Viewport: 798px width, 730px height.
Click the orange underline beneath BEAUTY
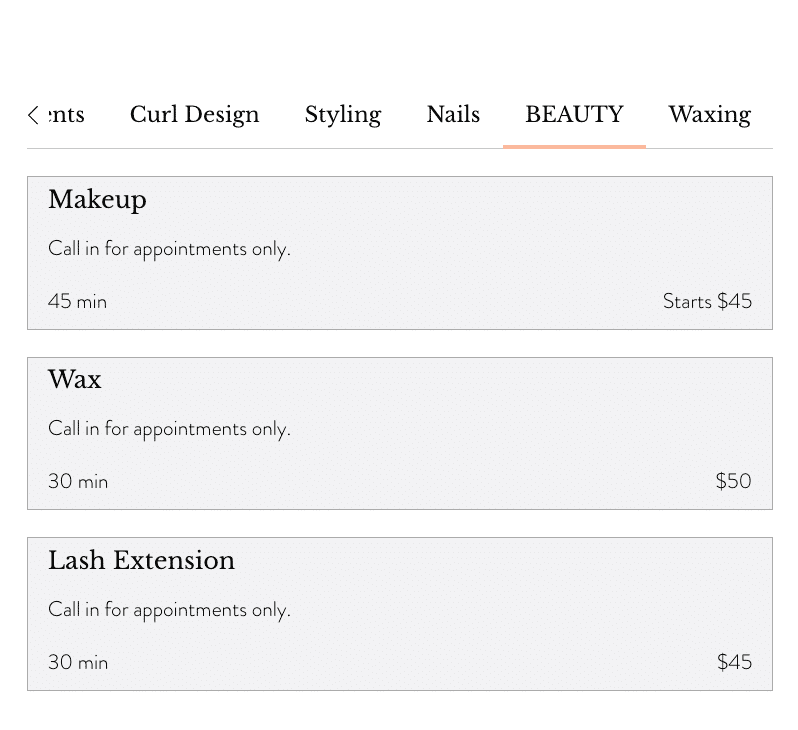pos(574,147)
